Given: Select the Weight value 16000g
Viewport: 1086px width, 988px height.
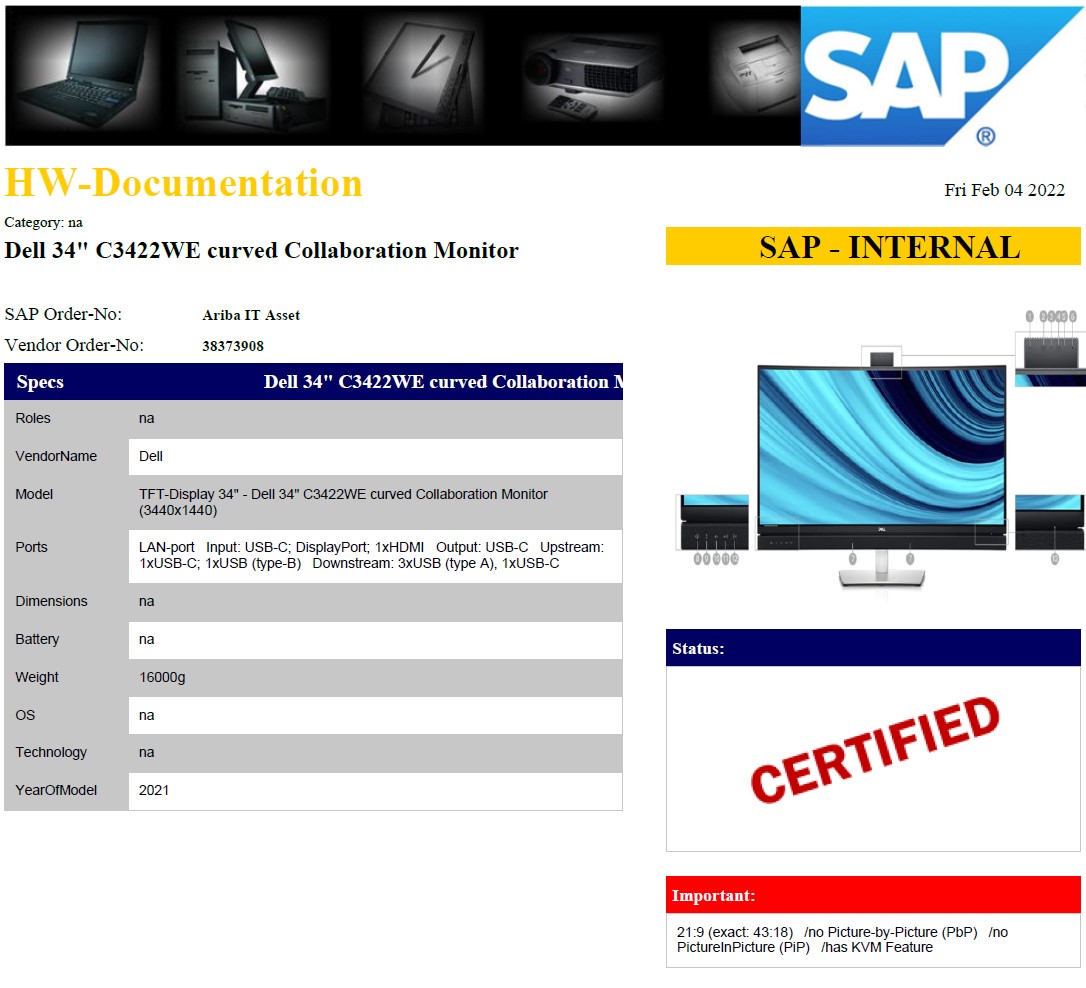Looking at the screenshot, I should pos(162,677).
